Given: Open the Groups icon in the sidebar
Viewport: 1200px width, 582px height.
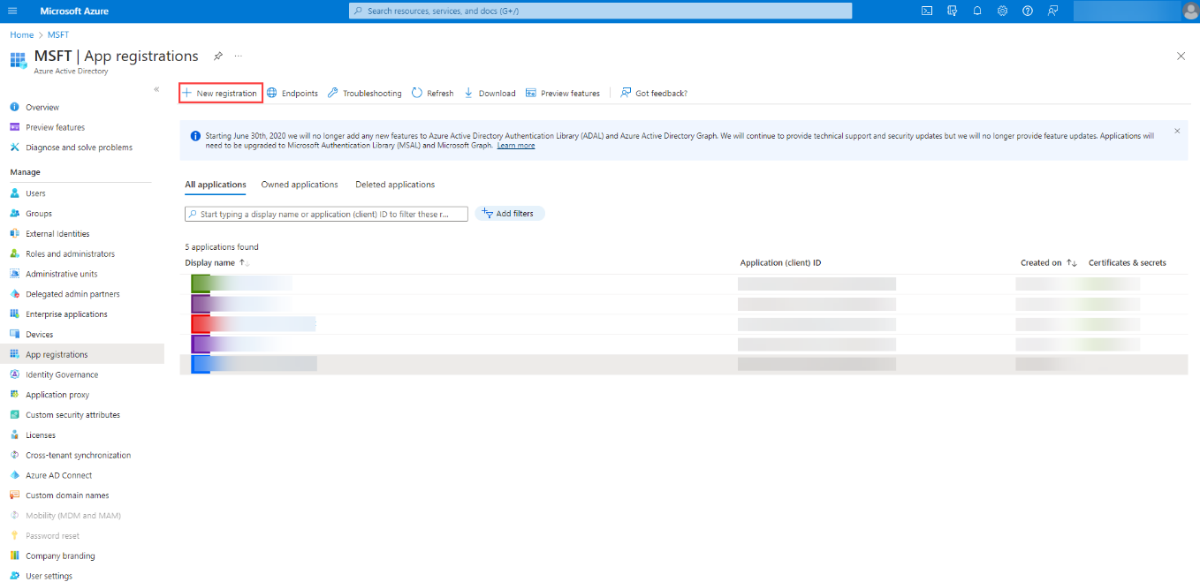Looking at the screenshot, I should coord(15,213).
